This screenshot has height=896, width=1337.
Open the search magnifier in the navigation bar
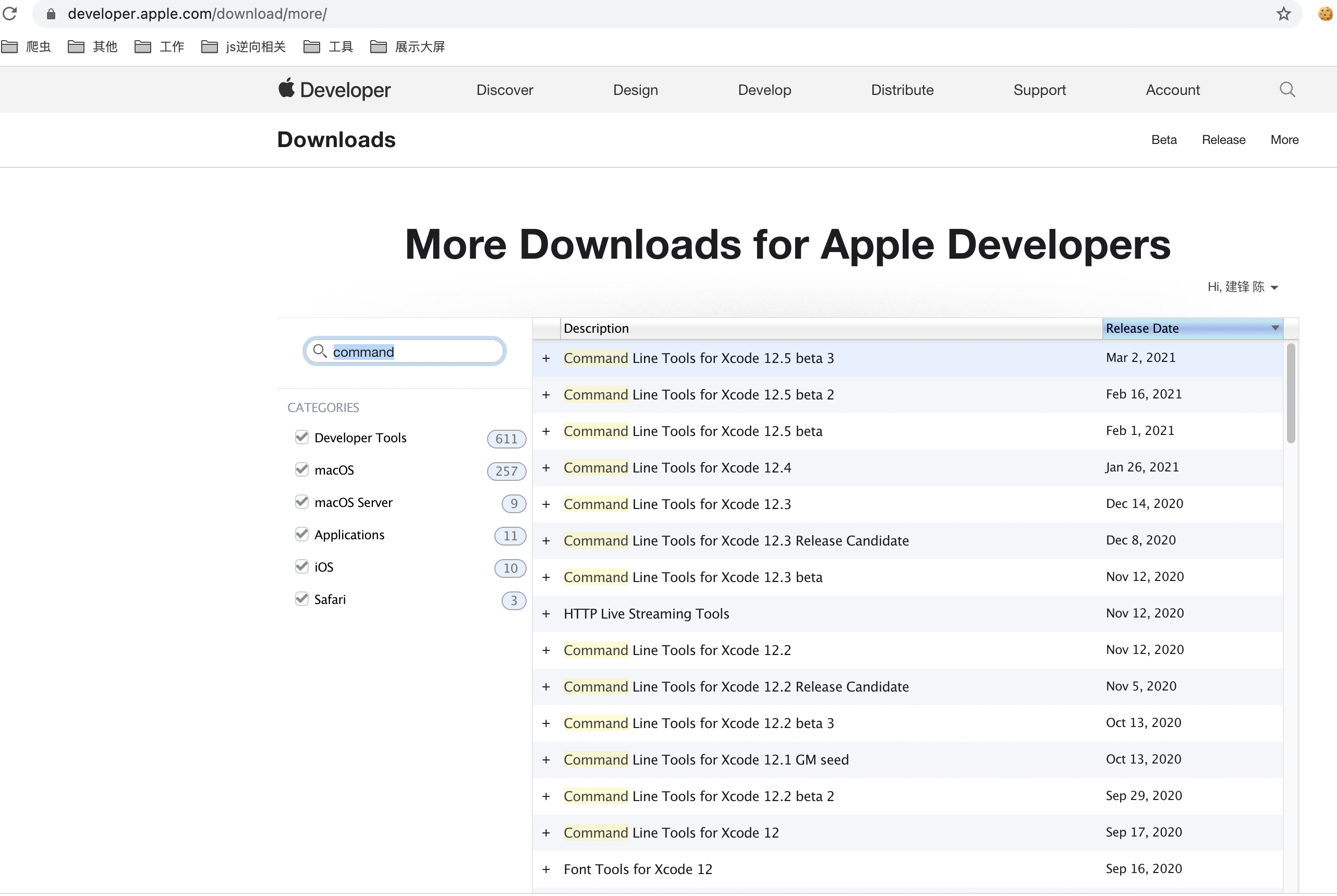tap(1287, 89)
